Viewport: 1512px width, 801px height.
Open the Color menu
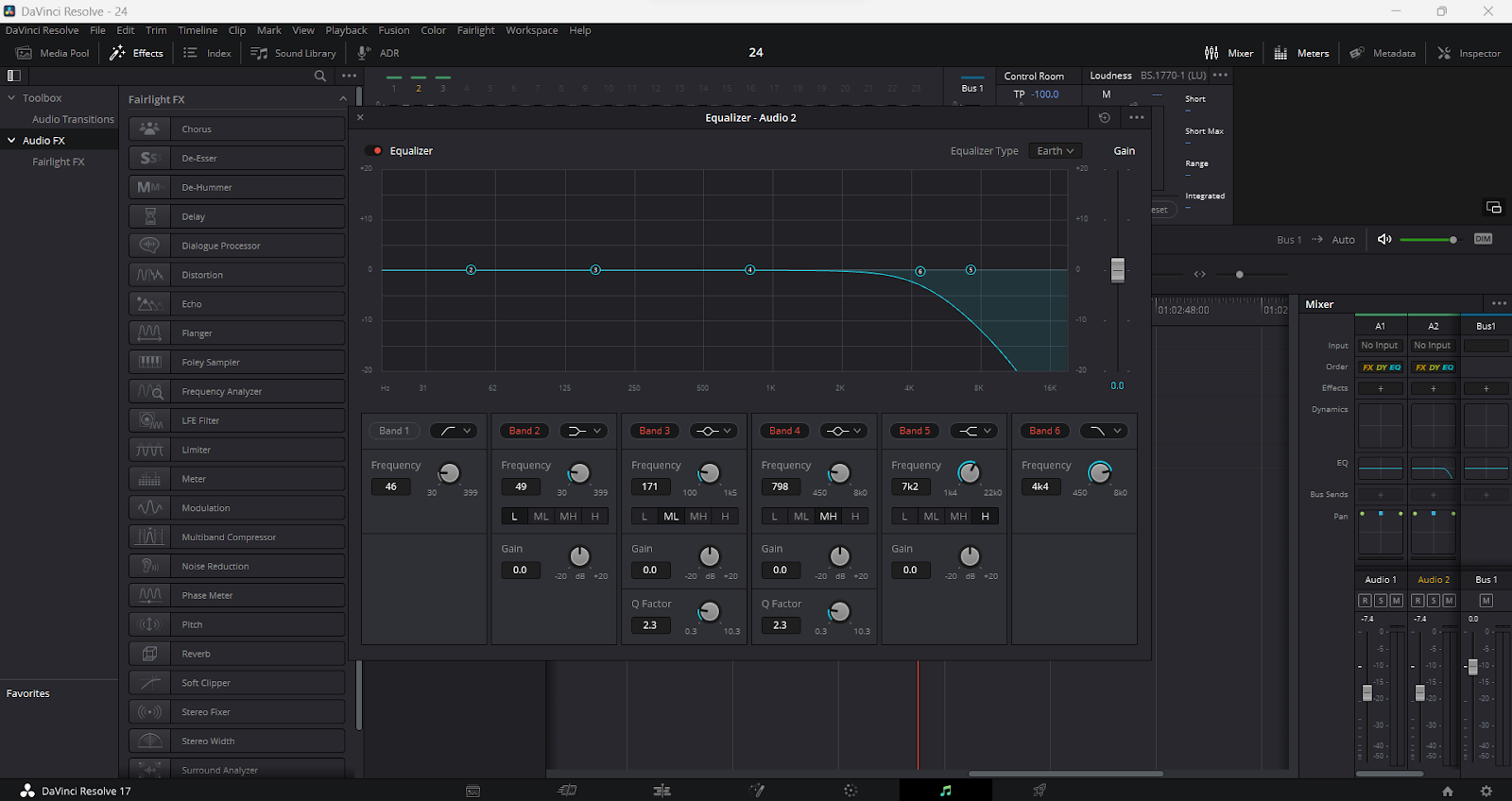[433, 30]
